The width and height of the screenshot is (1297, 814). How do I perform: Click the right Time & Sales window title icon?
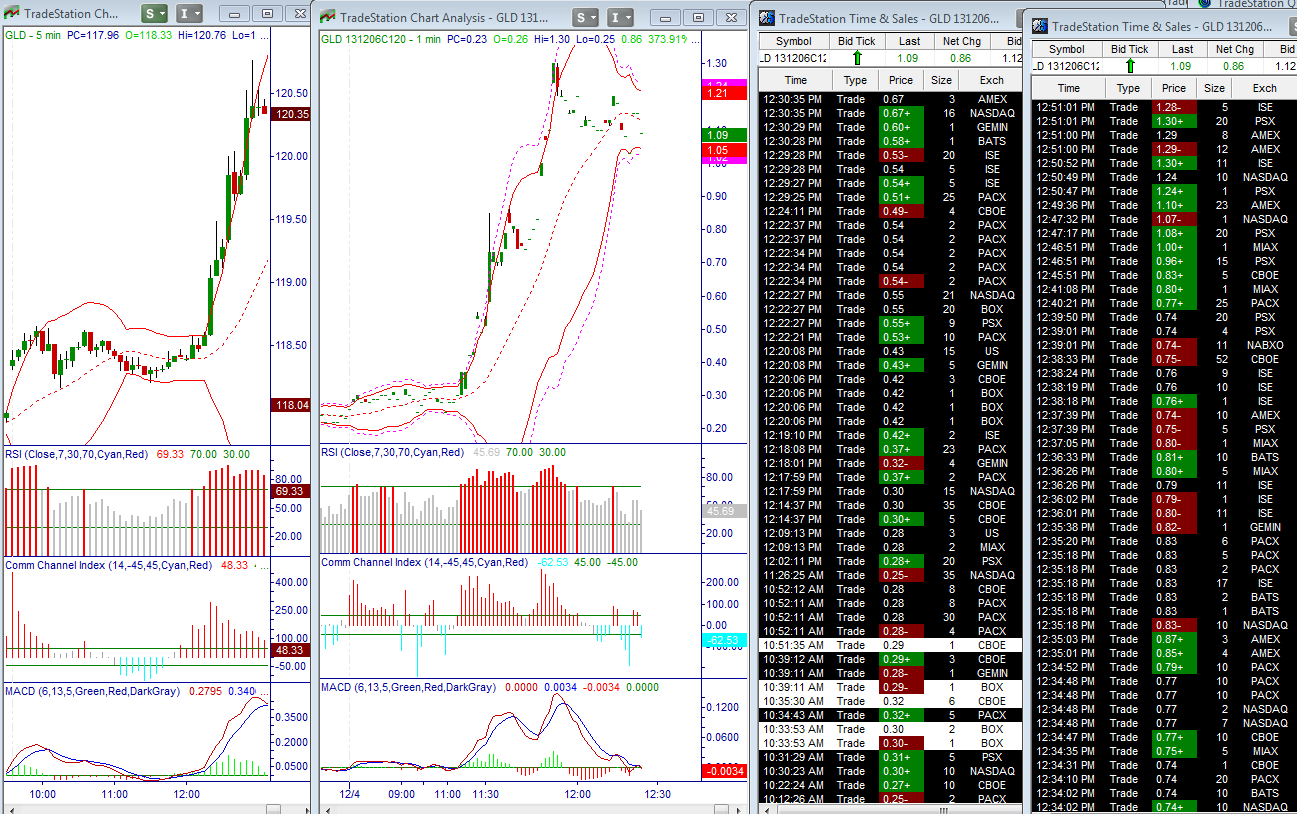tap(1040, 27)
